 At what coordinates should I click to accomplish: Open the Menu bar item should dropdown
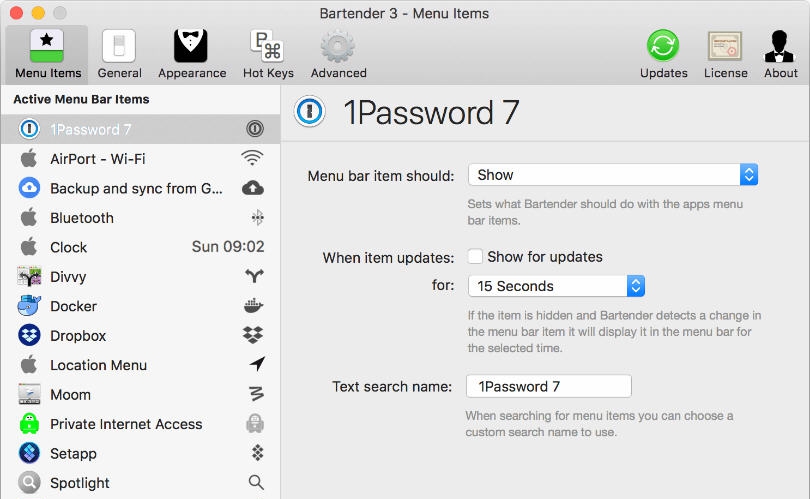coord(613,175)
